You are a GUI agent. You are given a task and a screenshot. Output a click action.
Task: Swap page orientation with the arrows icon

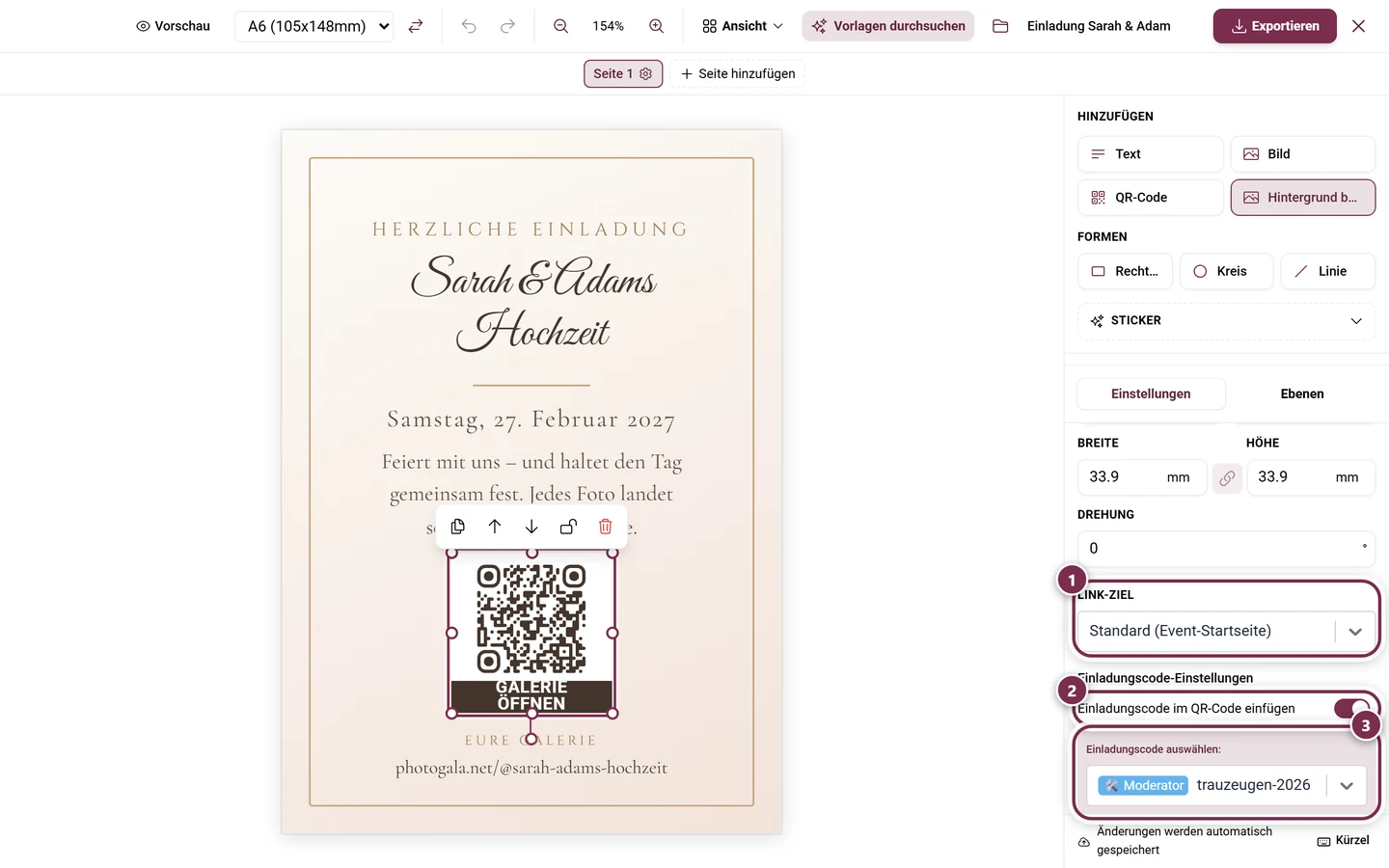[416, 26]
